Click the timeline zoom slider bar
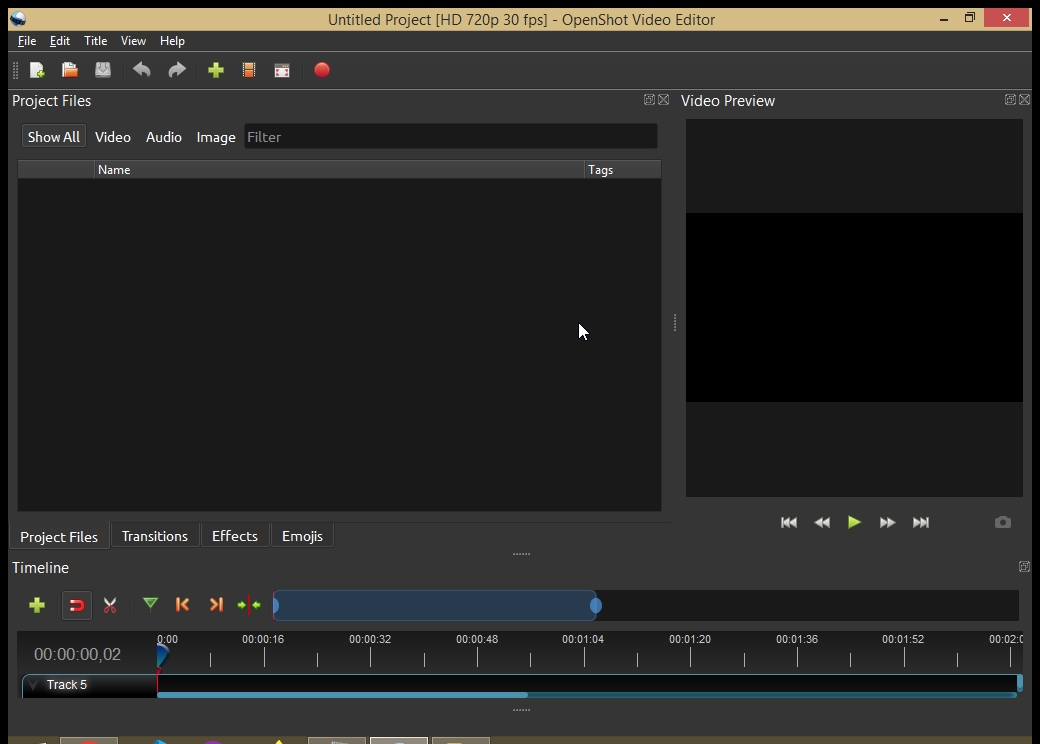The width and height of the screenshot is (1040, 744). [435, 605]
